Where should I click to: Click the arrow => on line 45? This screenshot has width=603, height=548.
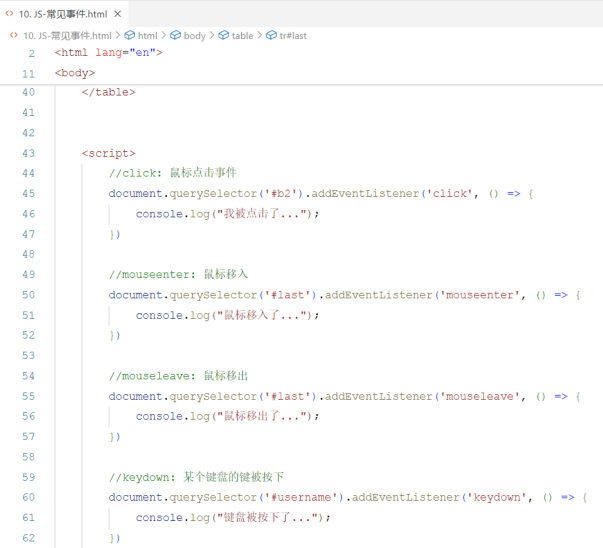(x=513, y=193)
